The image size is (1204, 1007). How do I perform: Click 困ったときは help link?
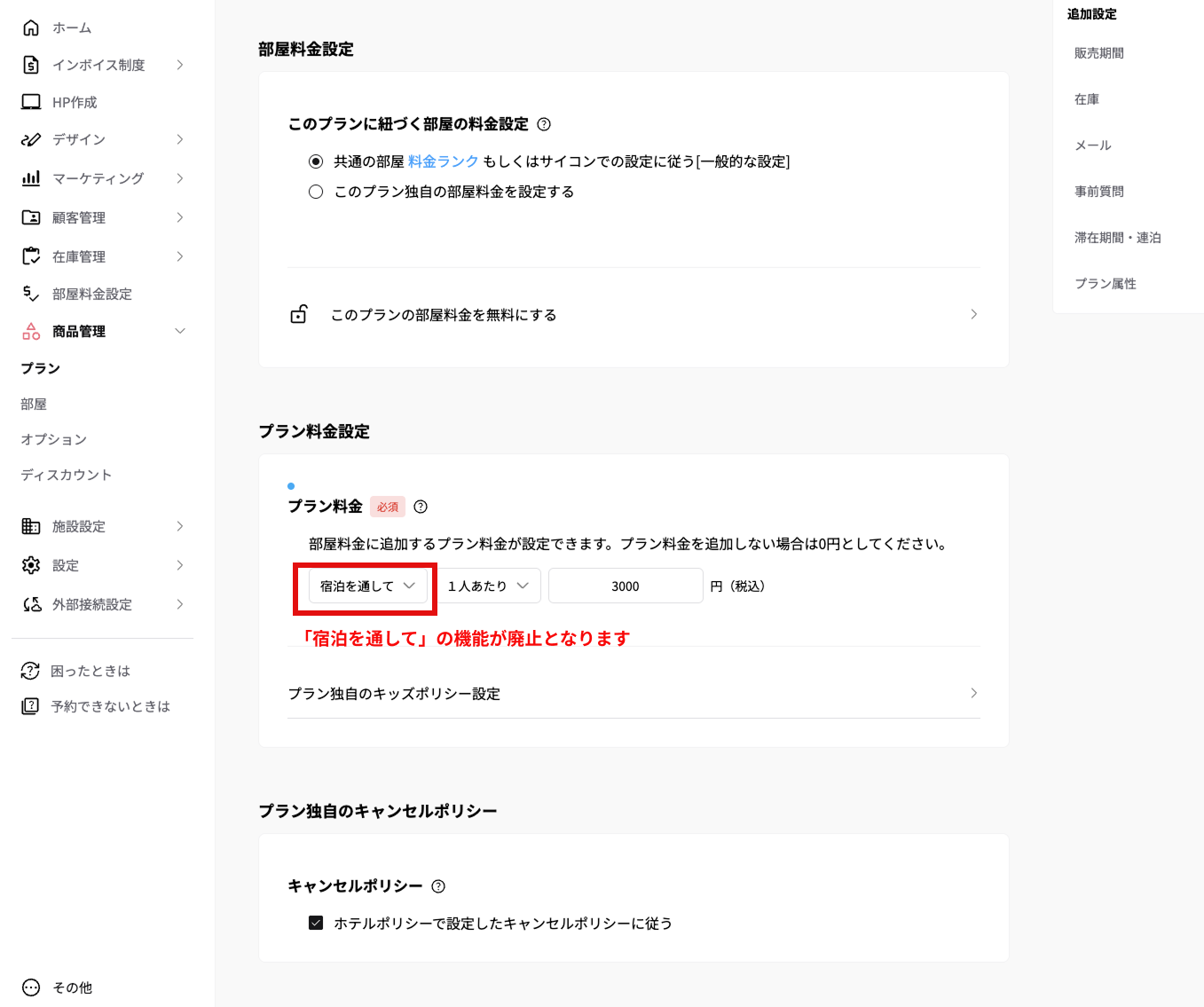coord(90,671)
